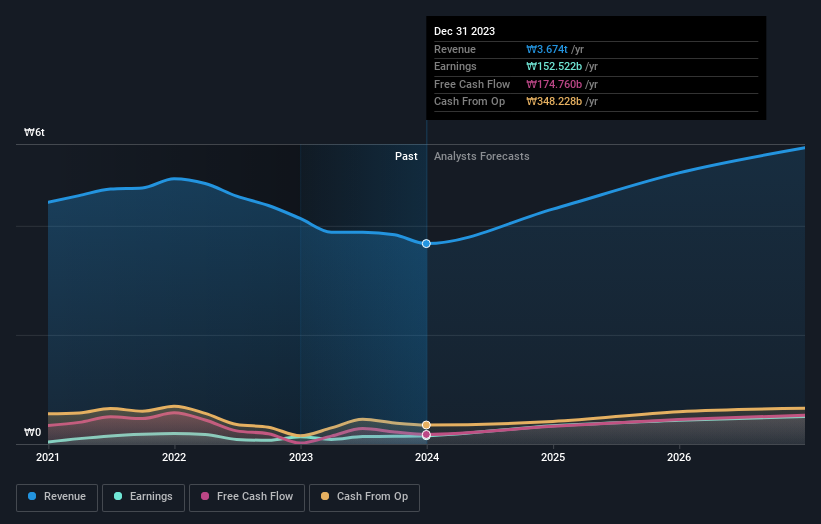
Task: Select the 2025 x-axis label
Action: point(553,458)
